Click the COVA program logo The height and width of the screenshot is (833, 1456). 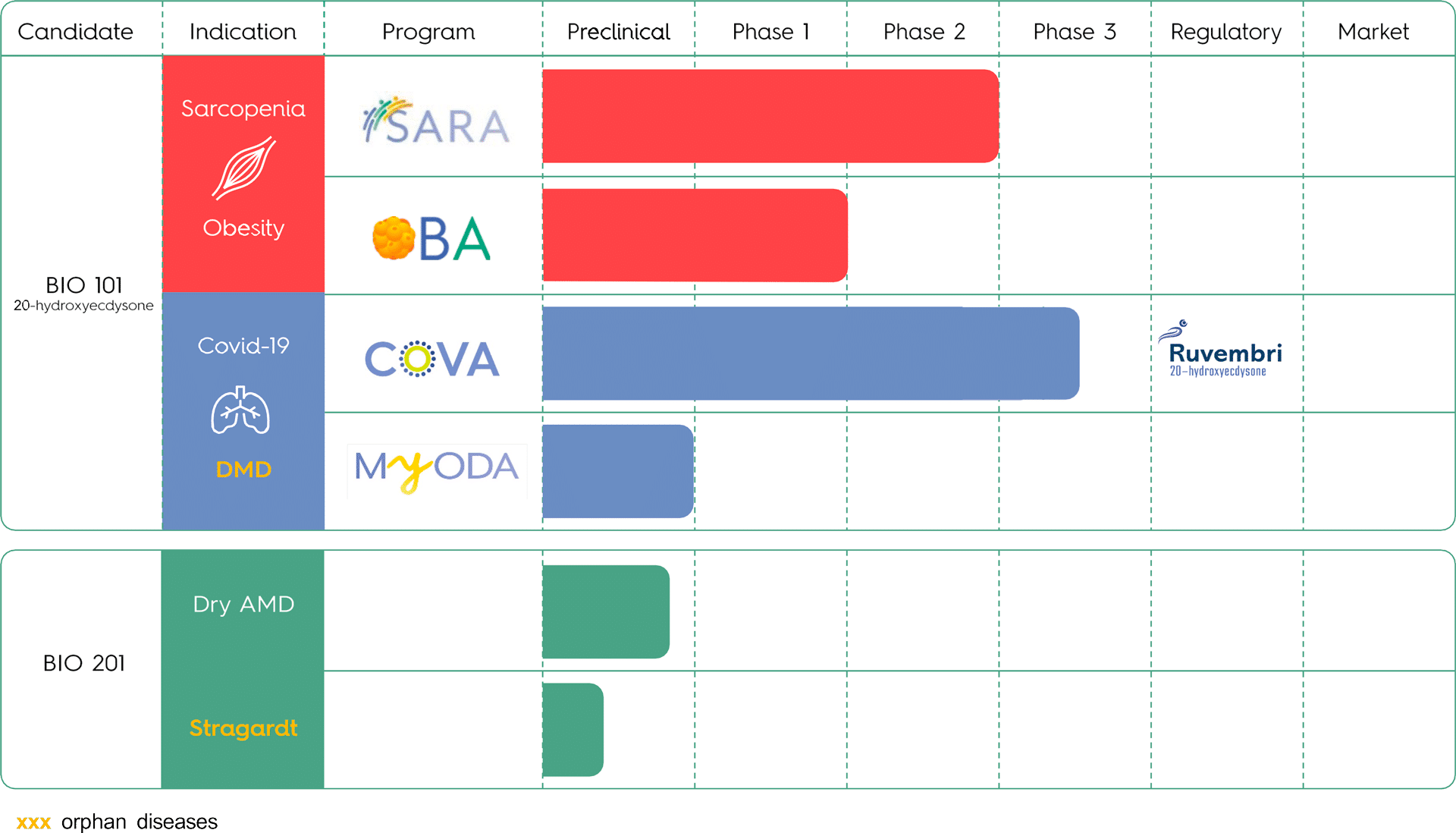click(x=431, y=359)
